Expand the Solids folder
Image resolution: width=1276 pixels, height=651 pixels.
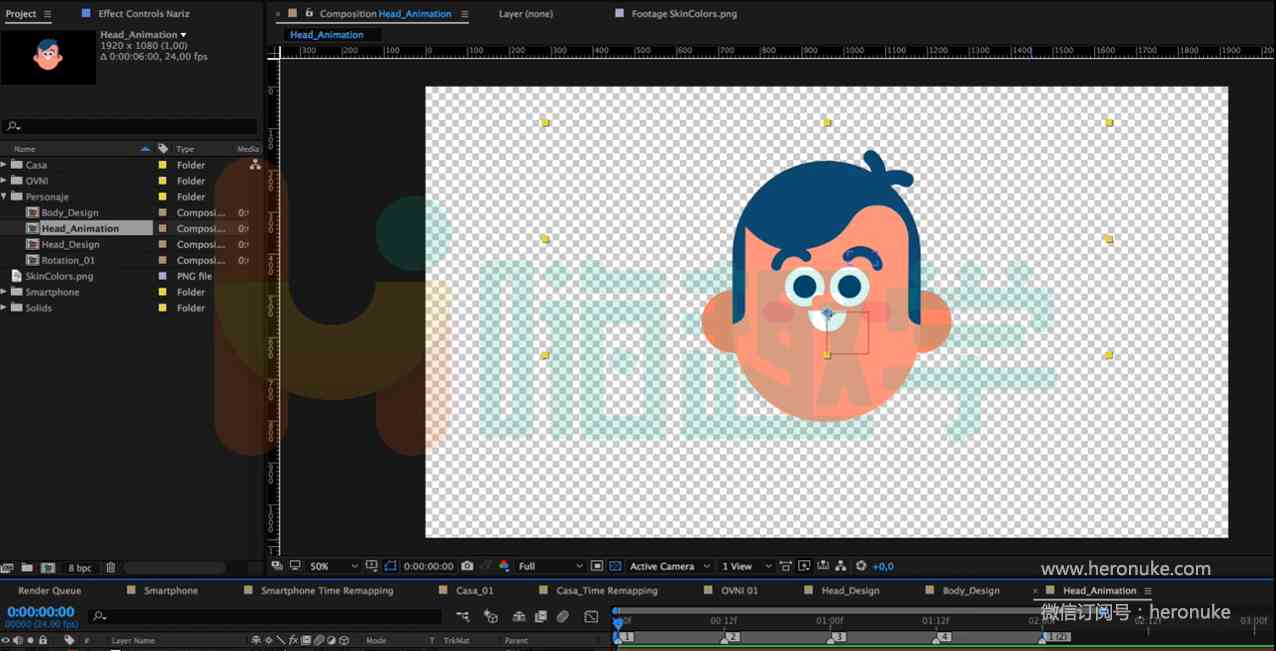click(4, 308)
